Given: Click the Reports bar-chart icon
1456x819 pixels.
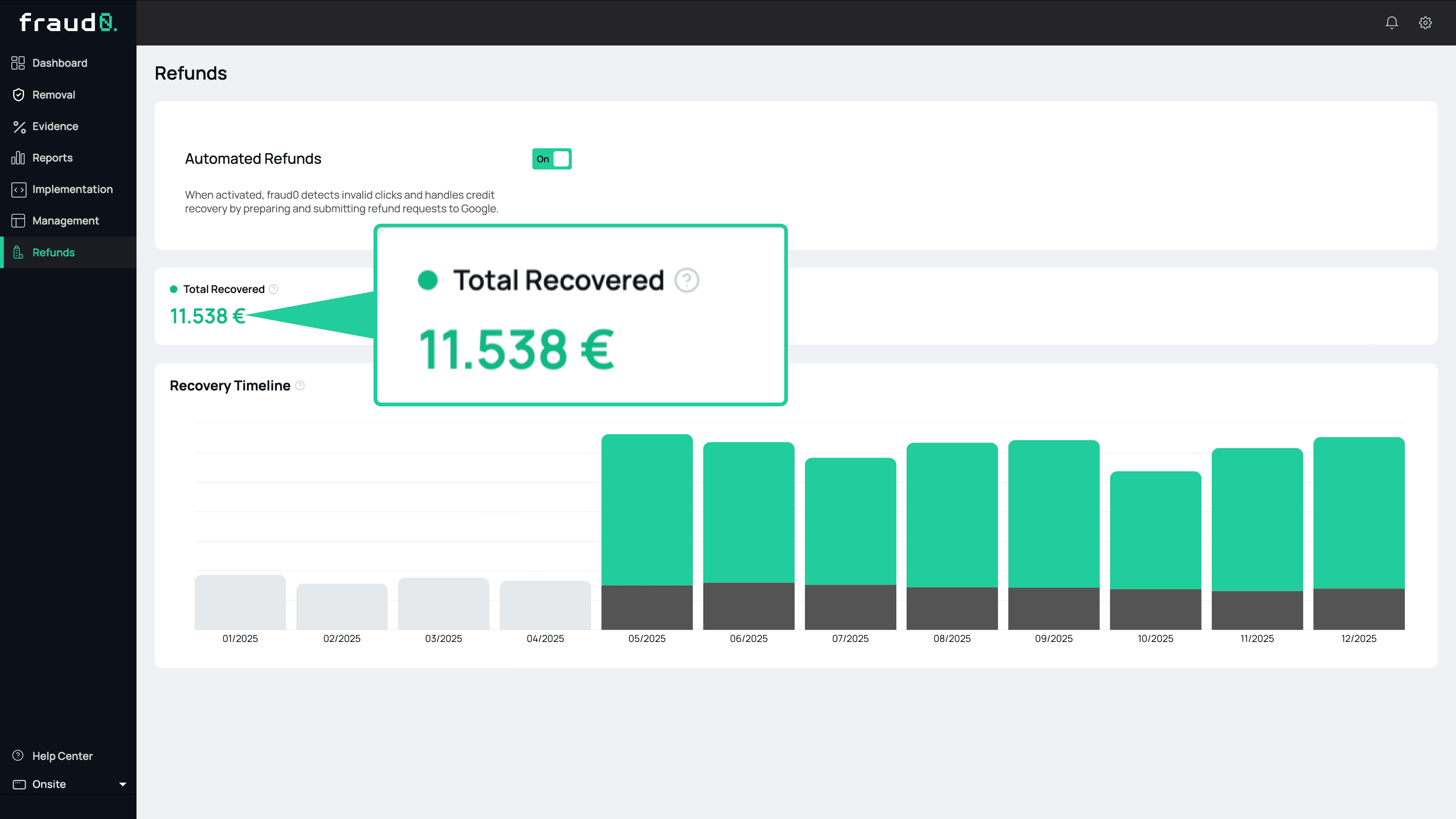Looking at the screenshot, I should tap(17, 158).
